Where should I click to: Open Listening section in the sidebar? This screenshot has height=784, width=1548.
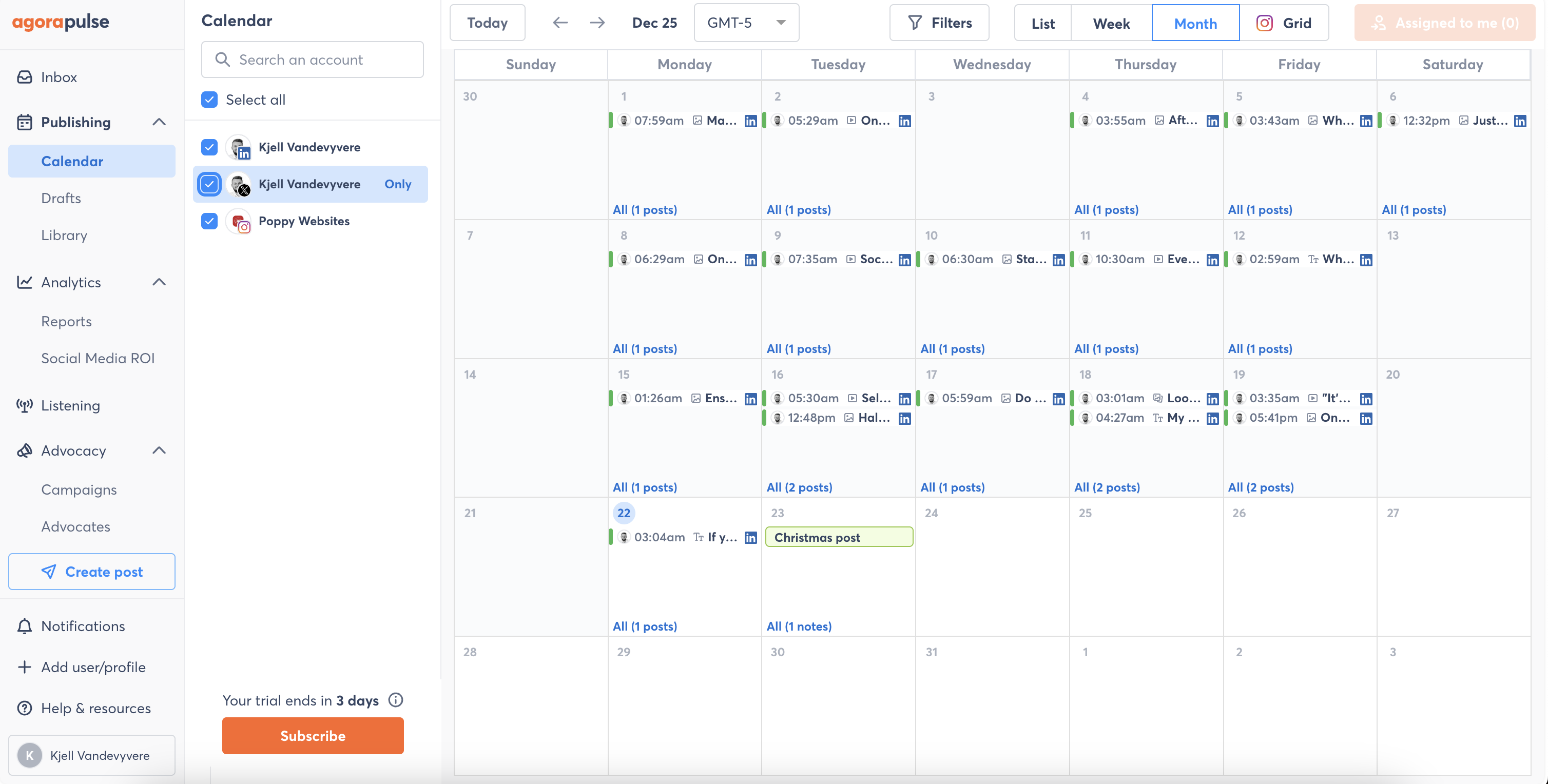[70, 405]
